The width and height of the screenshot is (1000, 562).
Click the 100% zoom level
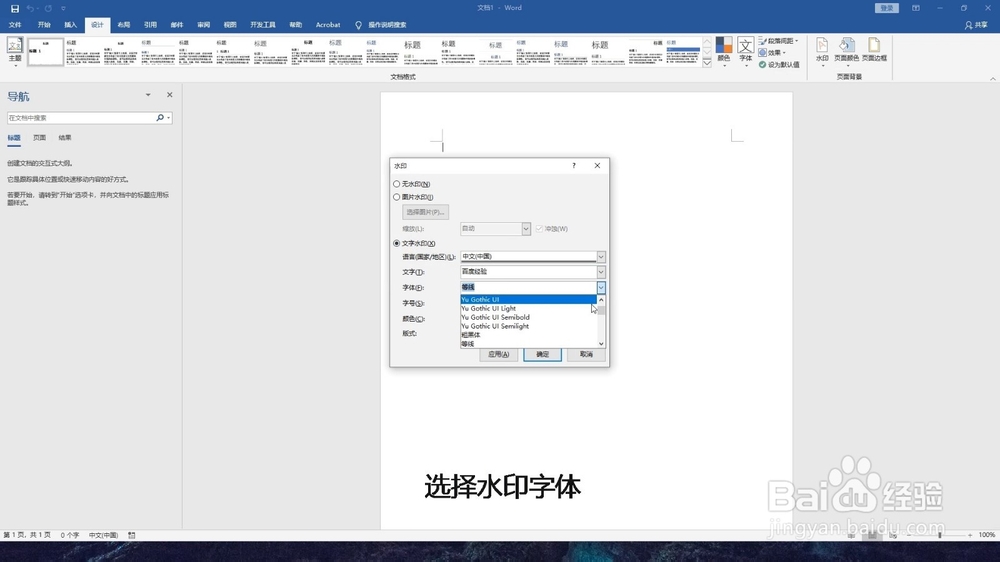click(987, 535)
